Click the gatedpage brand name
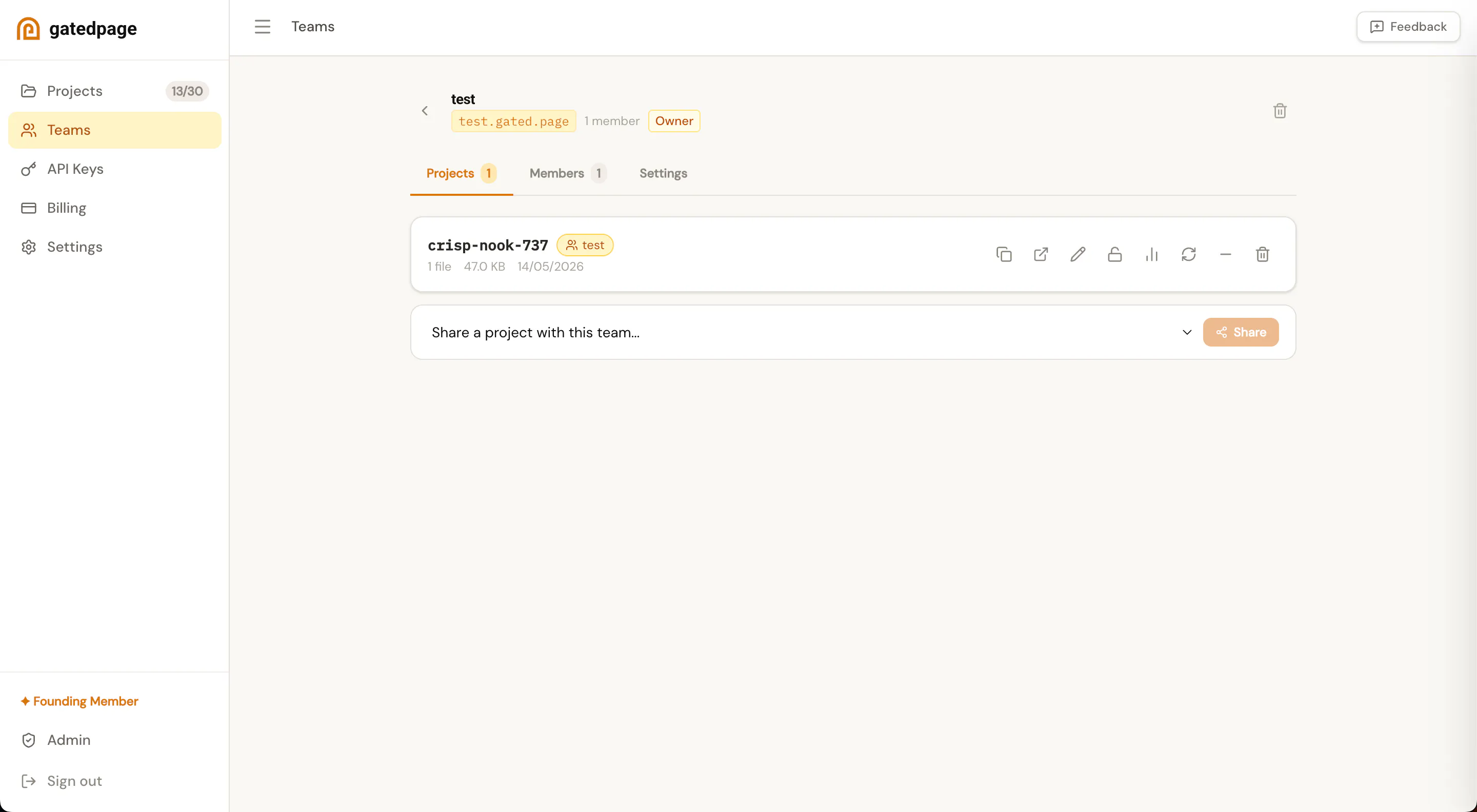This screenshot has height=812, width=1477. coord(93,29)
